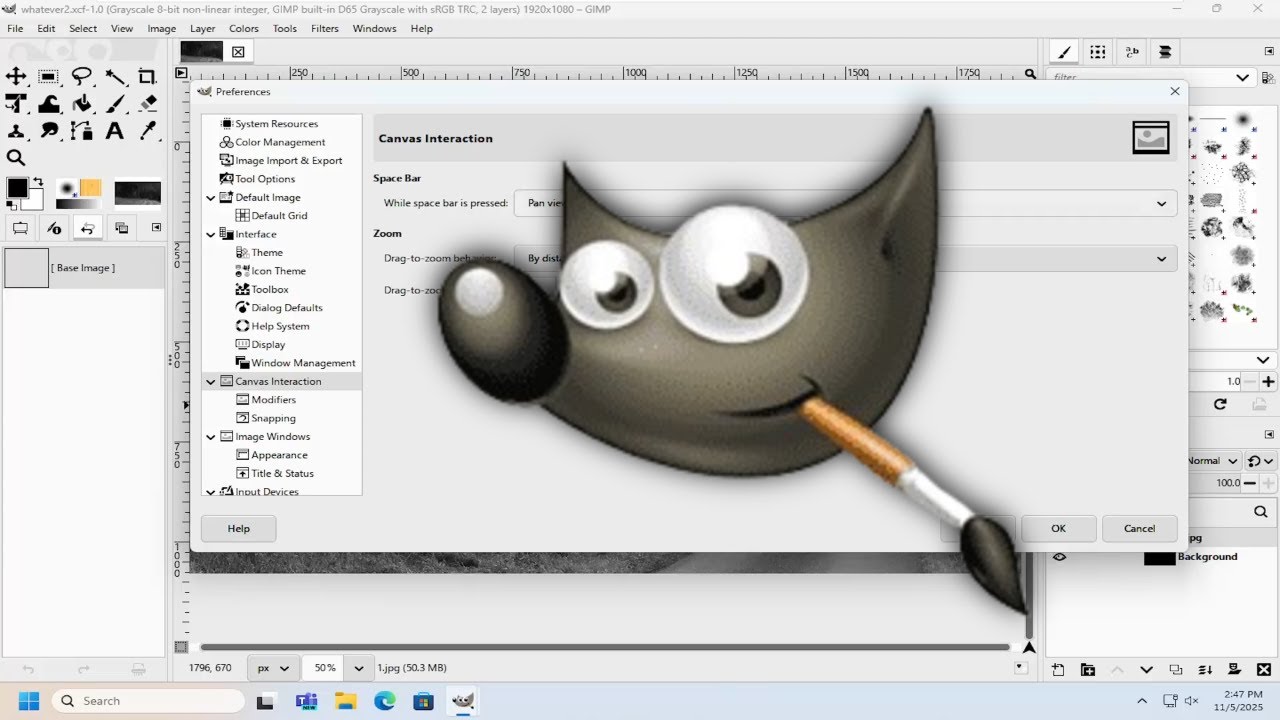The image size is (1280, 720).
Task: Open the File menu
Action: (15, 29)
